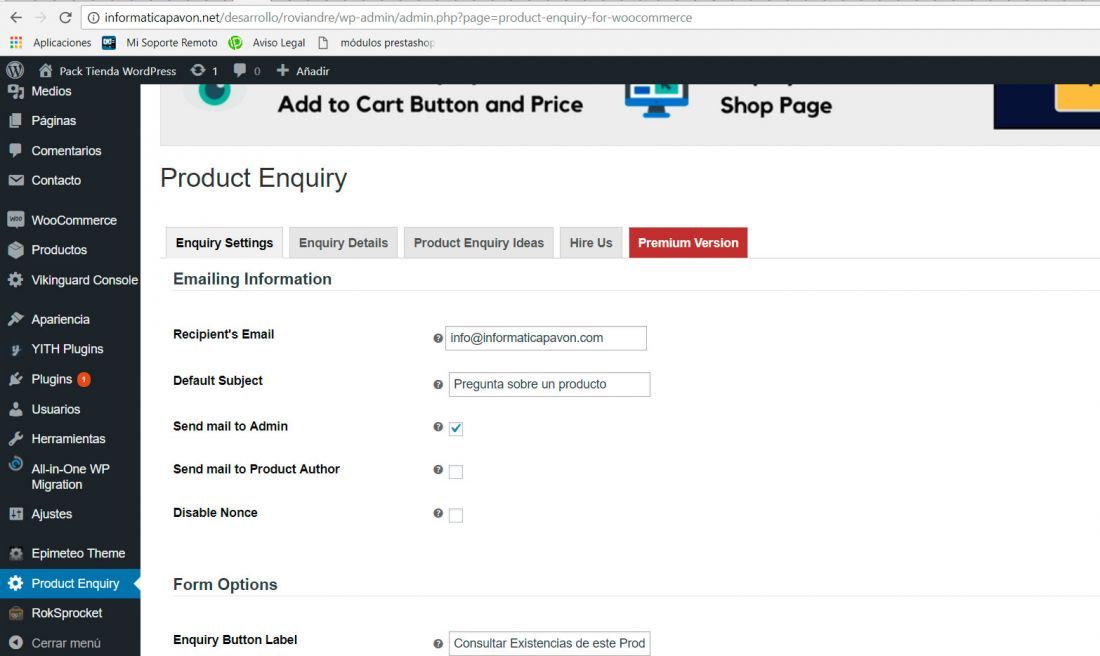
Task: Open the módulos prestashop bookmark
Action: (x=376, y=43)
